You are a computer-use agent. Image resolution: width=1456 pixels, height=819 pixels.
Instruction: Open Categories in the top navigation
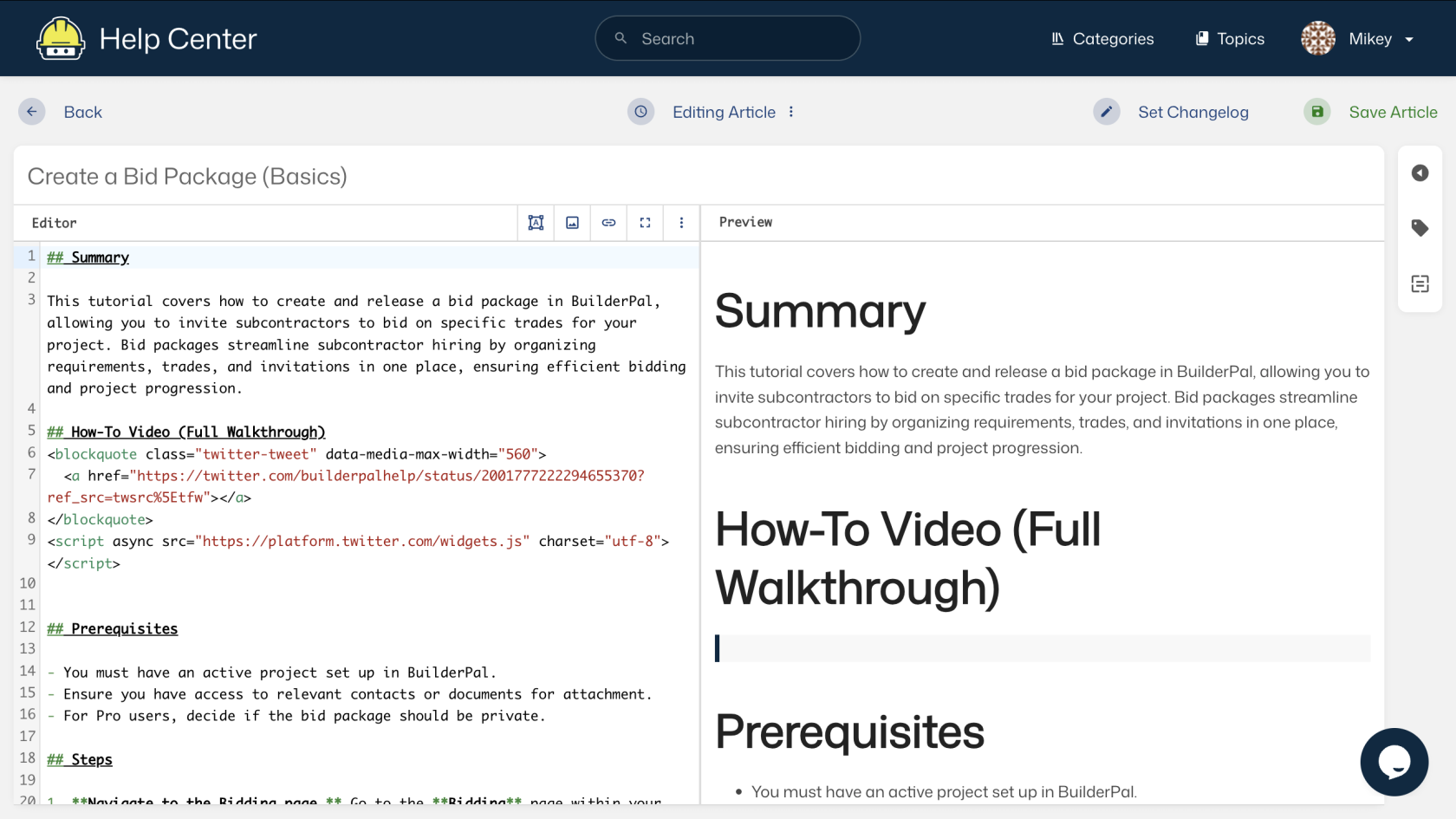pos(1102,39)
